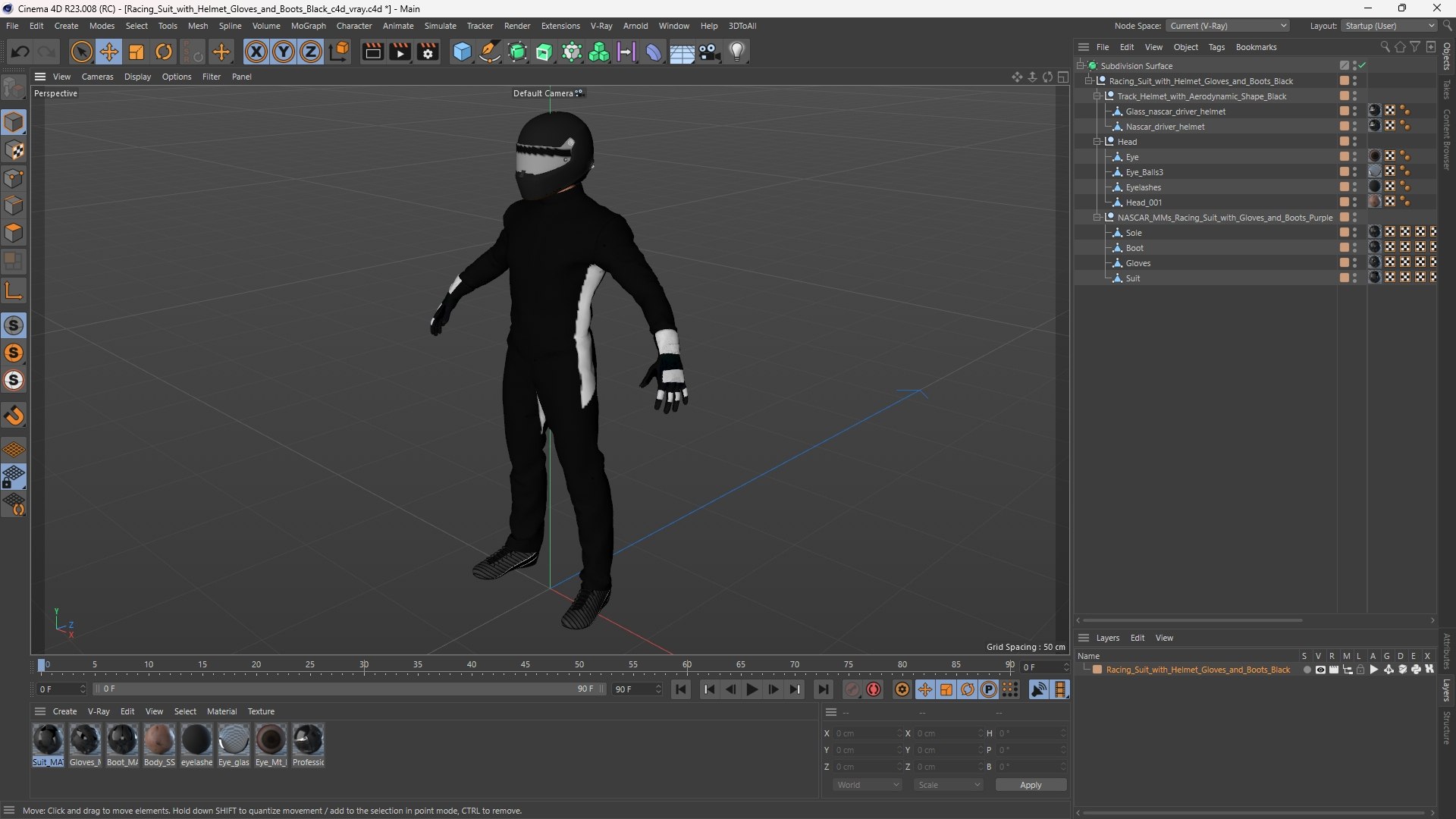Screen dimensions: 1456x819
Task: Toggle the Subdivision Surface enable checkmark
Action: coord(1362,66)
